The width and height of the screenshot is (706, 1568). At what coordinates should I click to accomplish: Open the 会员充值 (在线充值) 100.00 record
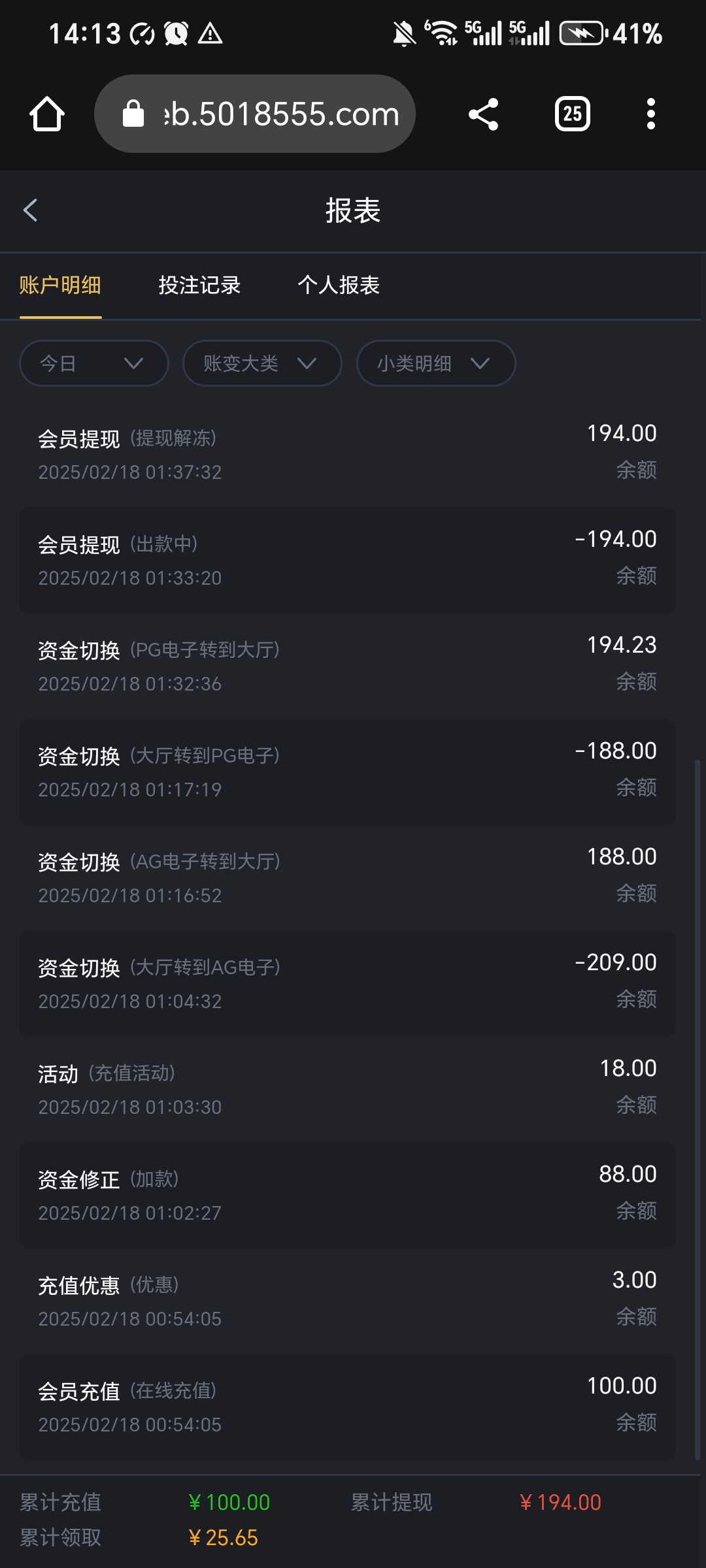point(347,1407)
